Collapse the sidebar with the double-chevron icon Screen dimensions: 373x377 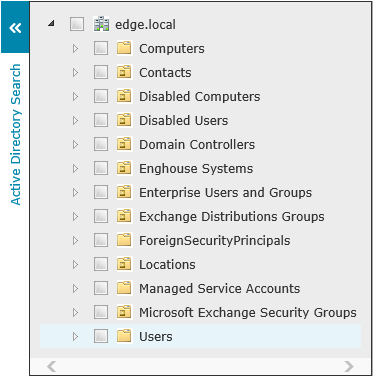pos(15,28)
